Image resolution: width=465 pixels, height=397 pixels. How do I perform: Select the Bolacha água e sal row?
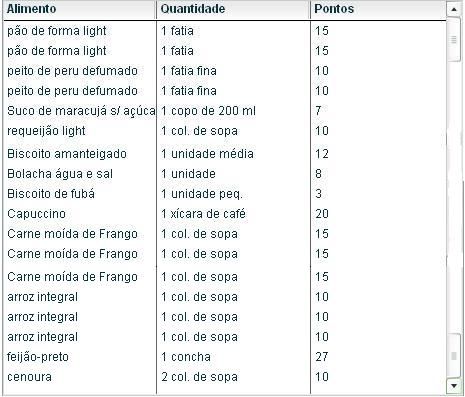(x=224, y=174)
